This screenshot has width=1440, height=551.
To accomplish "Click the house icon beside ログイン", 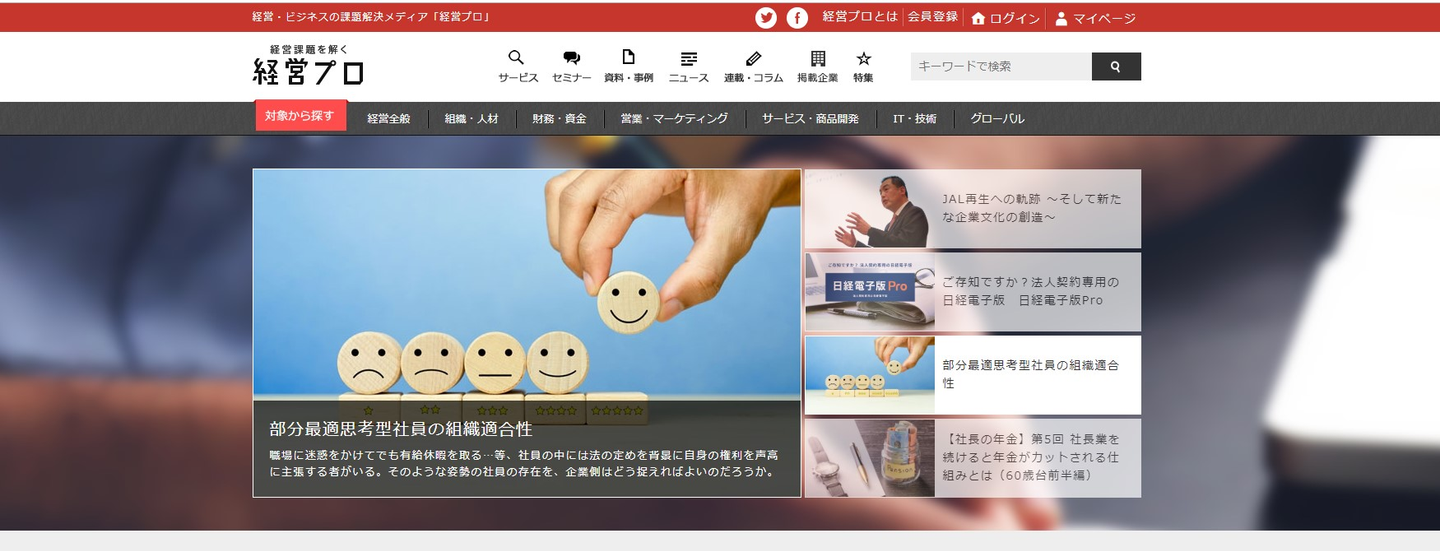I will (x=978, y=18).
